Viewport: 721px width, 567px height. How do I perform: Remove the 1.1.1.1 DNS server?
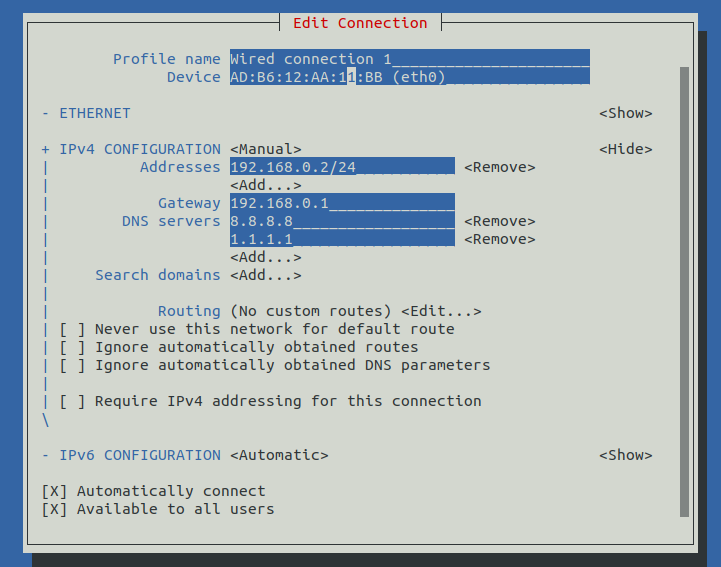click(500, 239)
